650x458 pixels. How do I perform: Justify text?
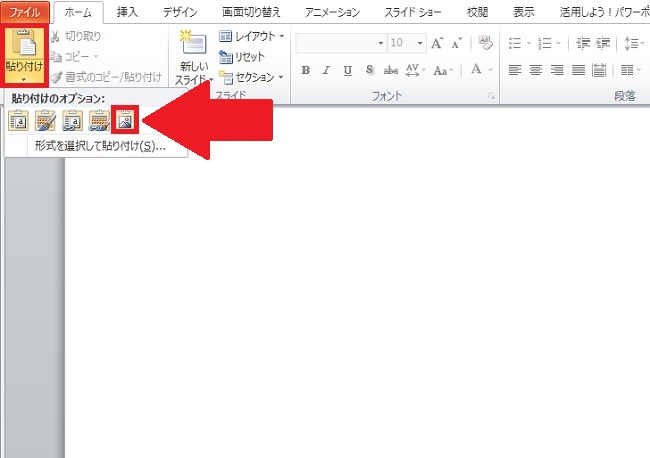pos(578,70)
